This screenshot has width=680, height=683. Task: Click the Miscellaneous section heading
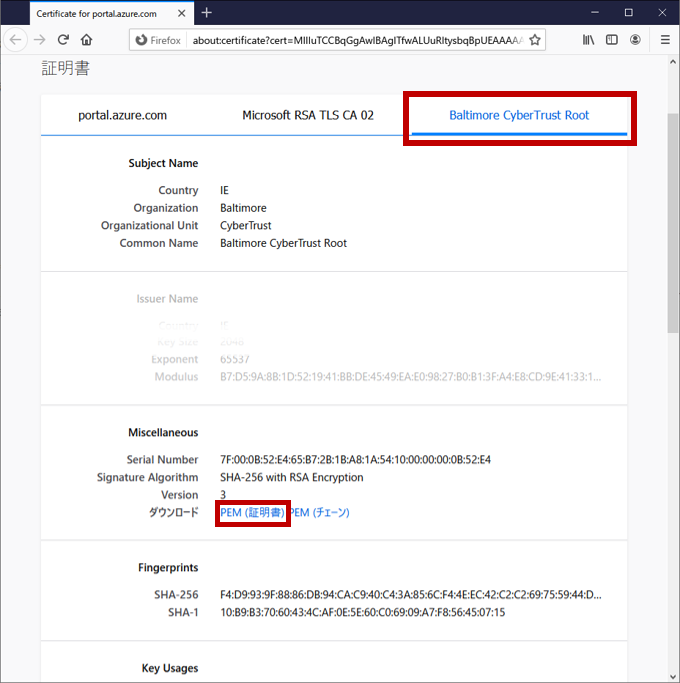click(163, 433)
